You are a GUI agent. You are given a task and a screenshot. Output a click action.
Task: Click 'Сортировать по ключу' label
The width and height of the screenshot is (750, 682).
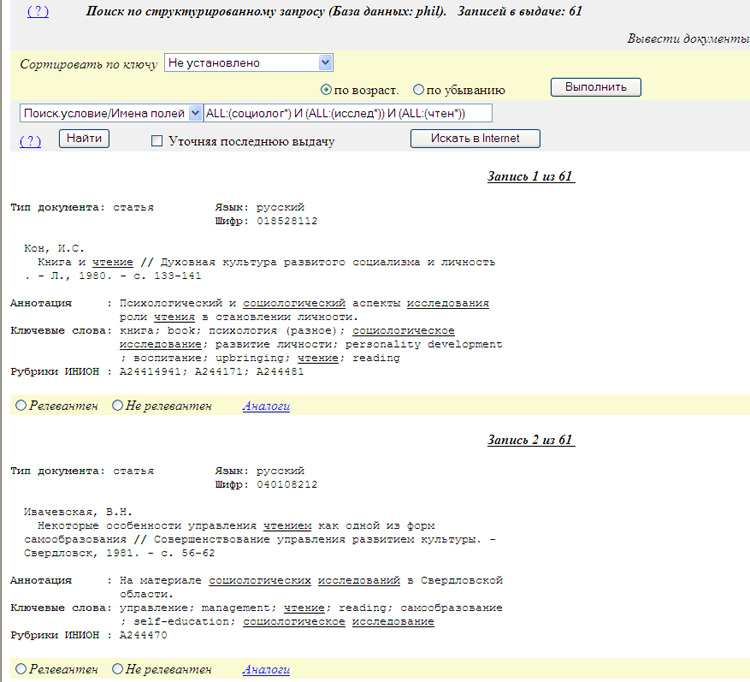tap(88, 64)
